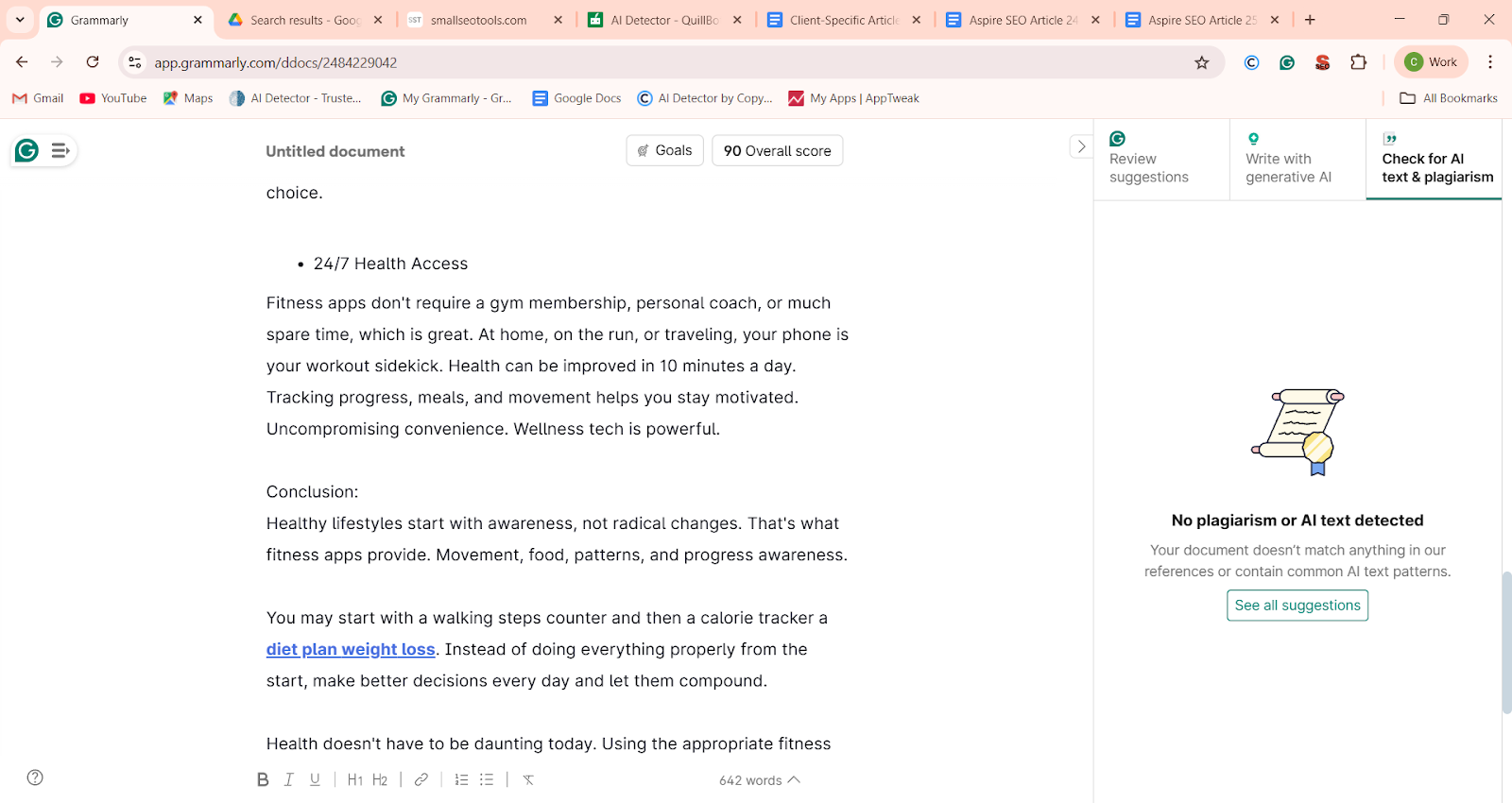1512x803 pixels.
Task: Toggle underline formatting
Action: pos(315,779)
